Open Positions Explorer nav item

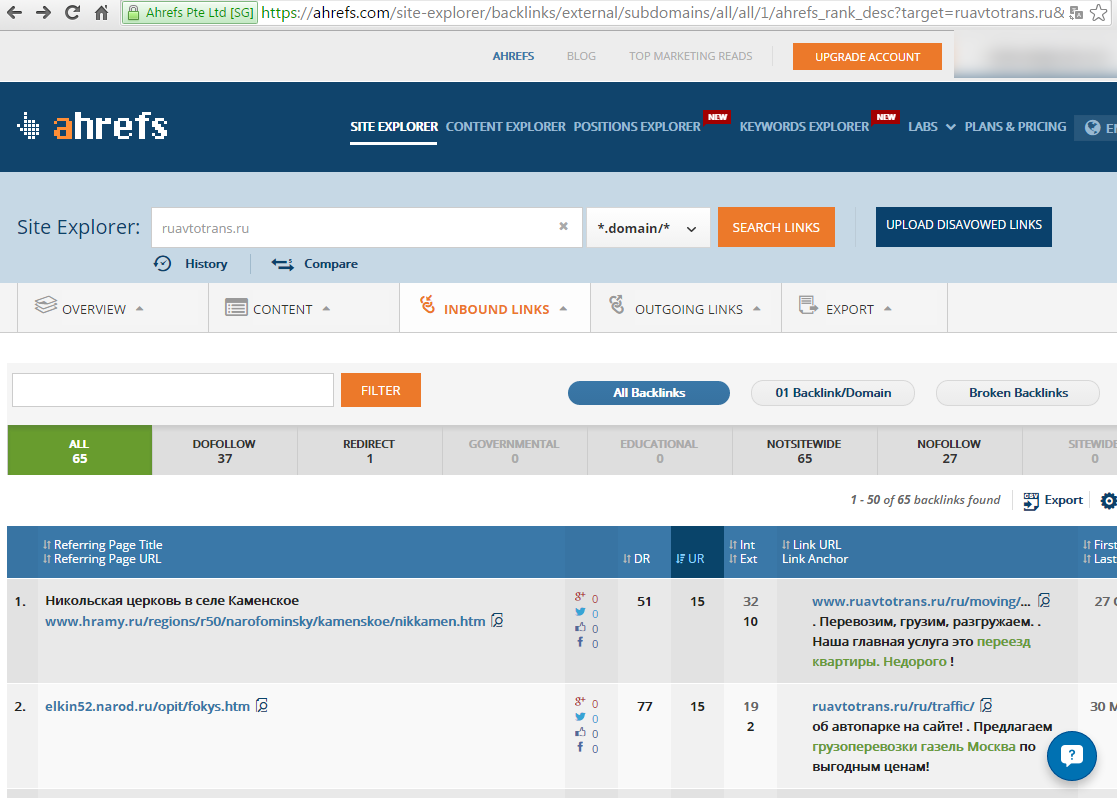point(637,126)
